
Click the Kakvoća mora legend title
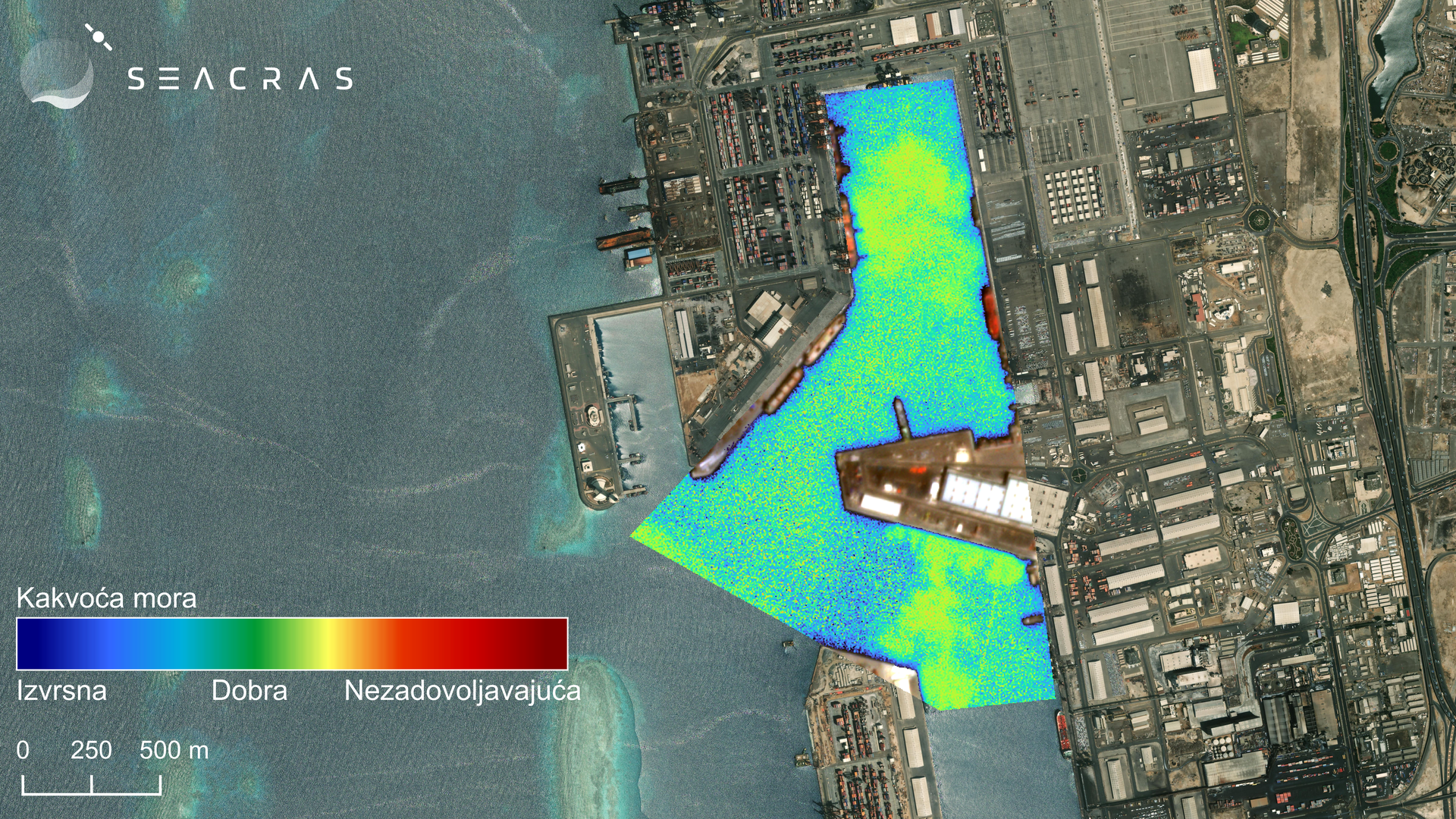(107, 599)
